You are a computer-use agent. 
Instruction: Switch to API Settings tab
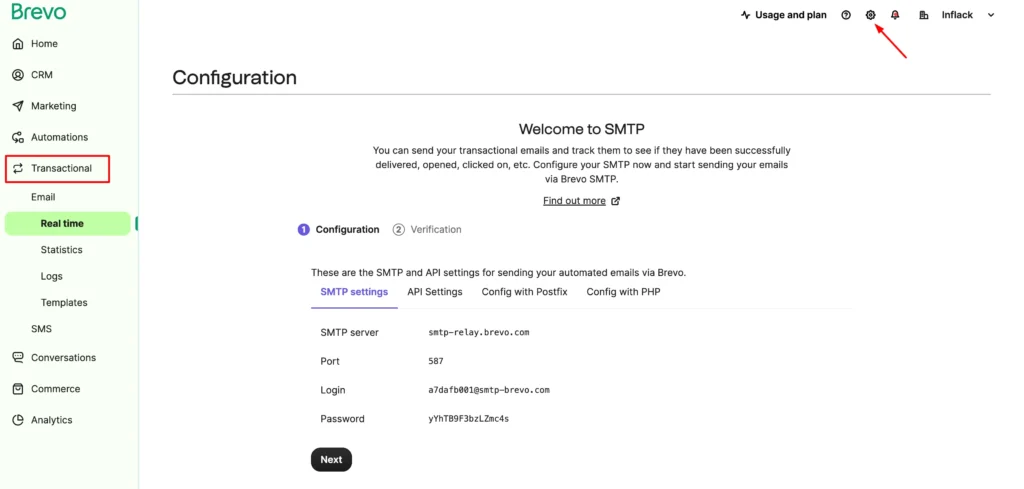435,292
